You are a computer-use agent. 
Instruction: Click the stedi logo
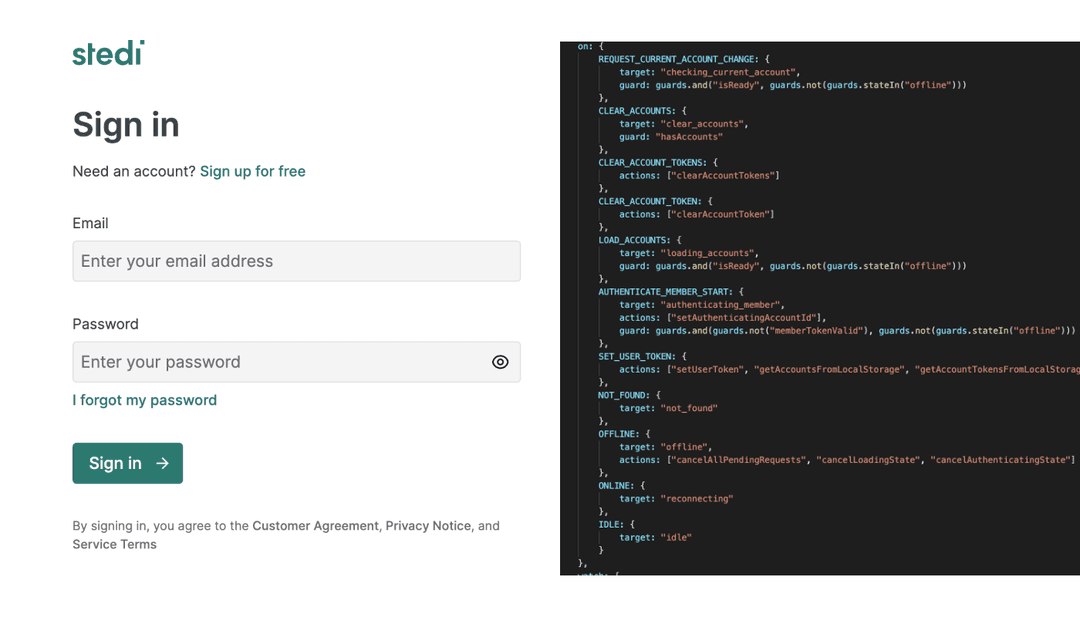[x=108, y=53]
